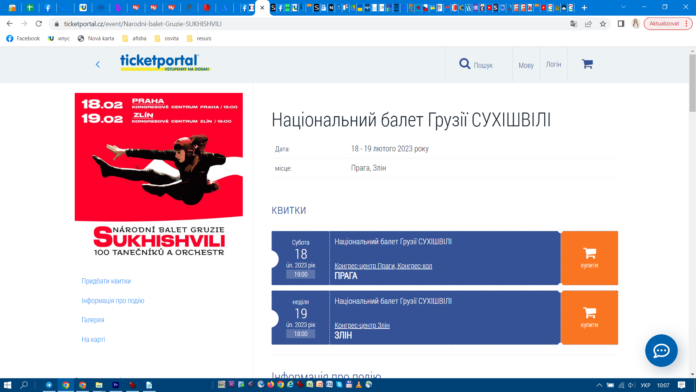The height and width of the screenshot is (392, 696).
Task: Click the share page icon in address bar
Action: pos(588,24)
